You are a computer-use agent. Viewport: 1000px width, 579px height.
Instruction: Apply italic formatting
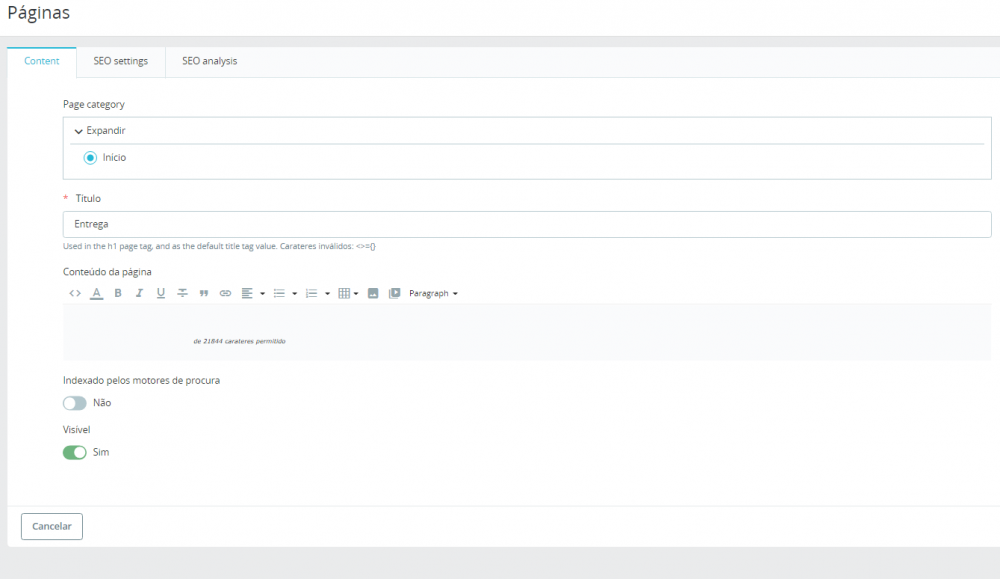pyautogui.click(x=139, y=292)
